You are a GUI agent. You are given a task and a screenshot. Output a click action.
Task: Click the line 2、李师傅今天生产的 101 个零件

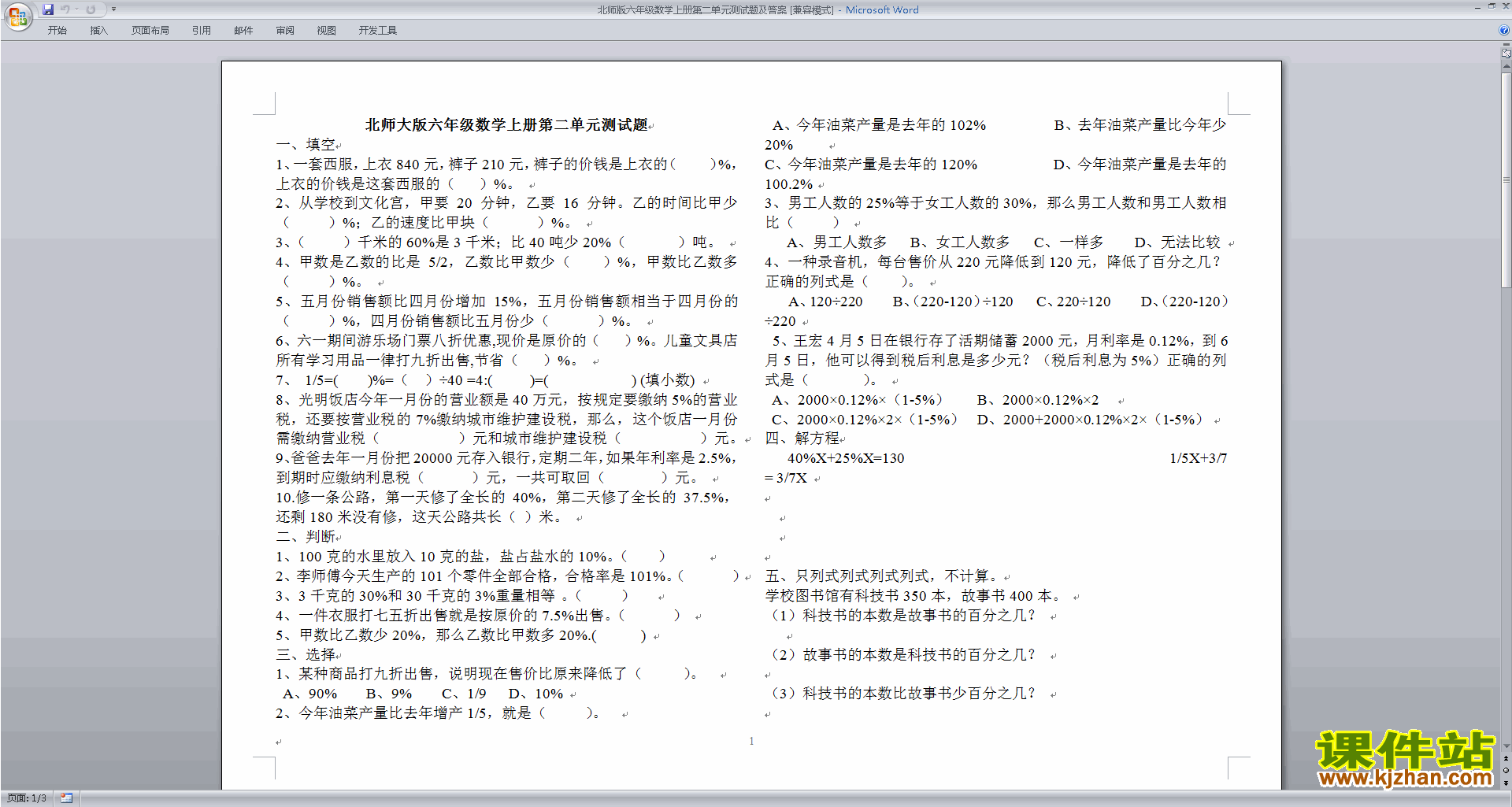click(507, 576)
